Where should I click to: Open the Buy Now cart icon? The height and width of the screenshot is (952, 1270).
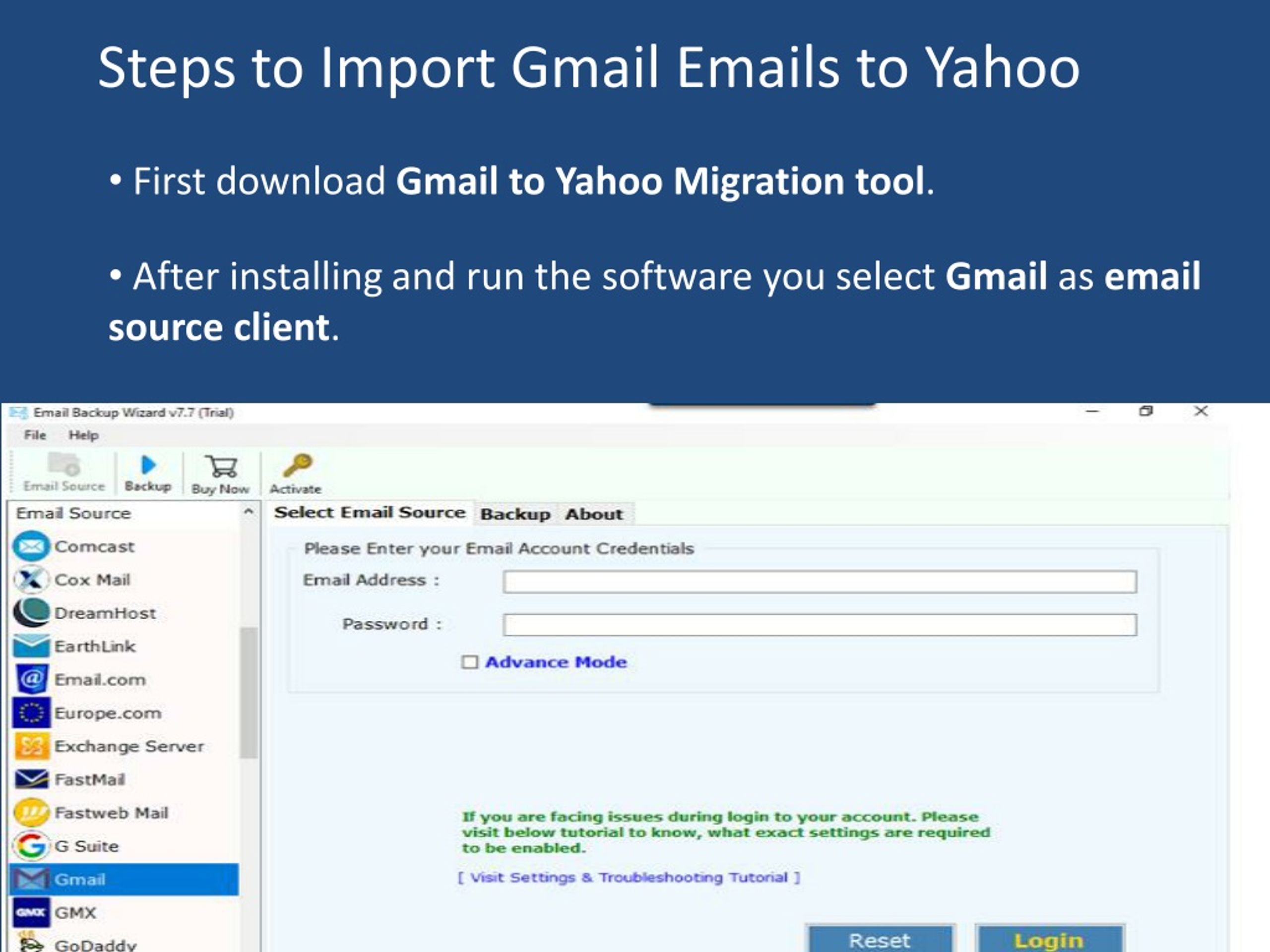tap(222, 467)
